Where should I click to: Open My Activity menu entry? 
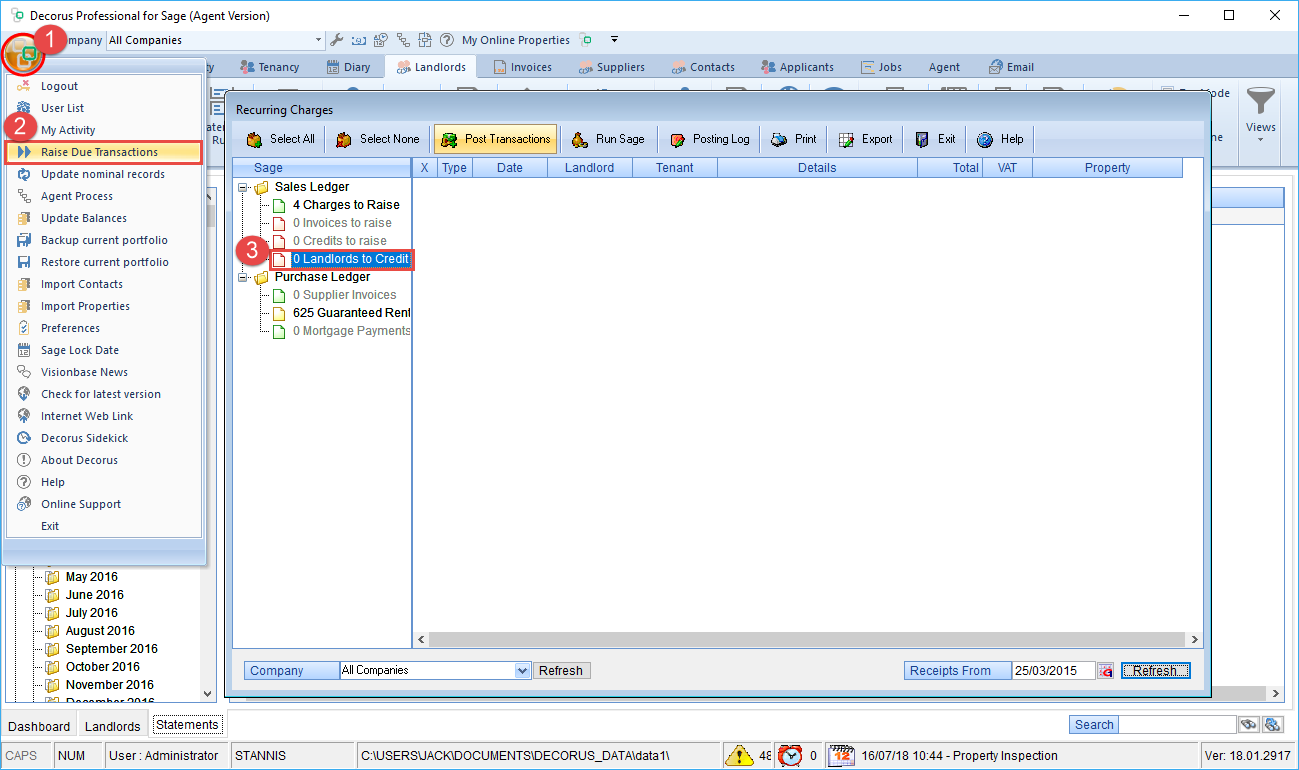(105, 130)
